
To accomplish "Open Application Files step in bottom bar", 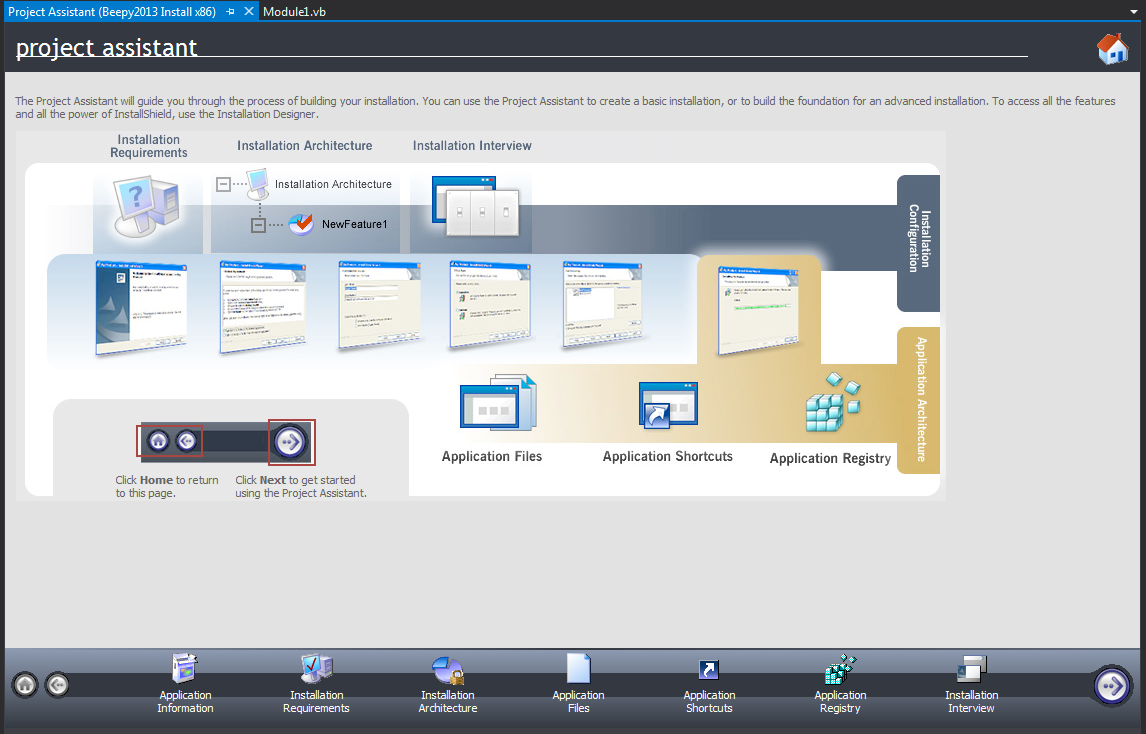I will coord(578,669).
